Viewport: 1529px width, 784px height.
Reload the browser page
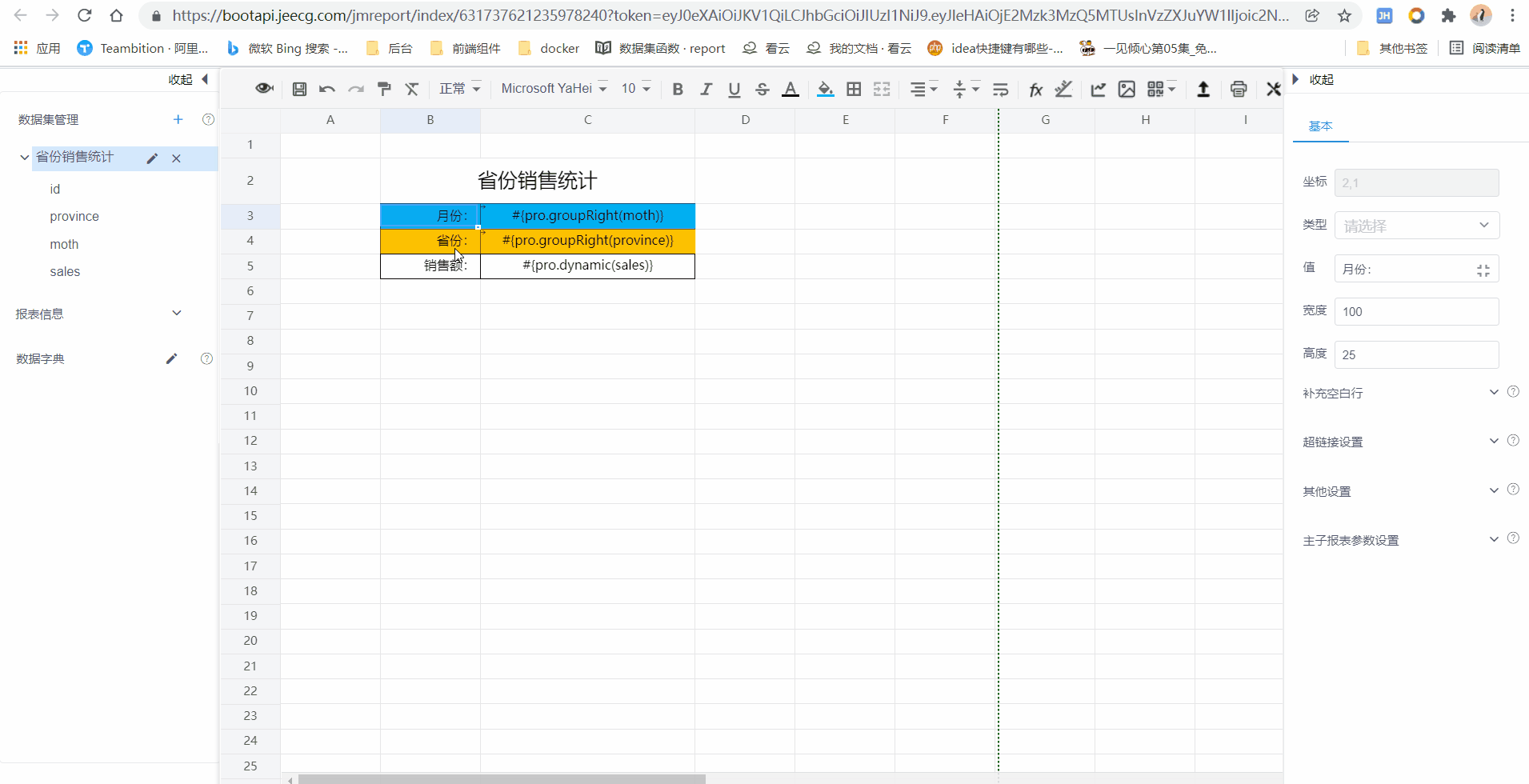(85, 15)
